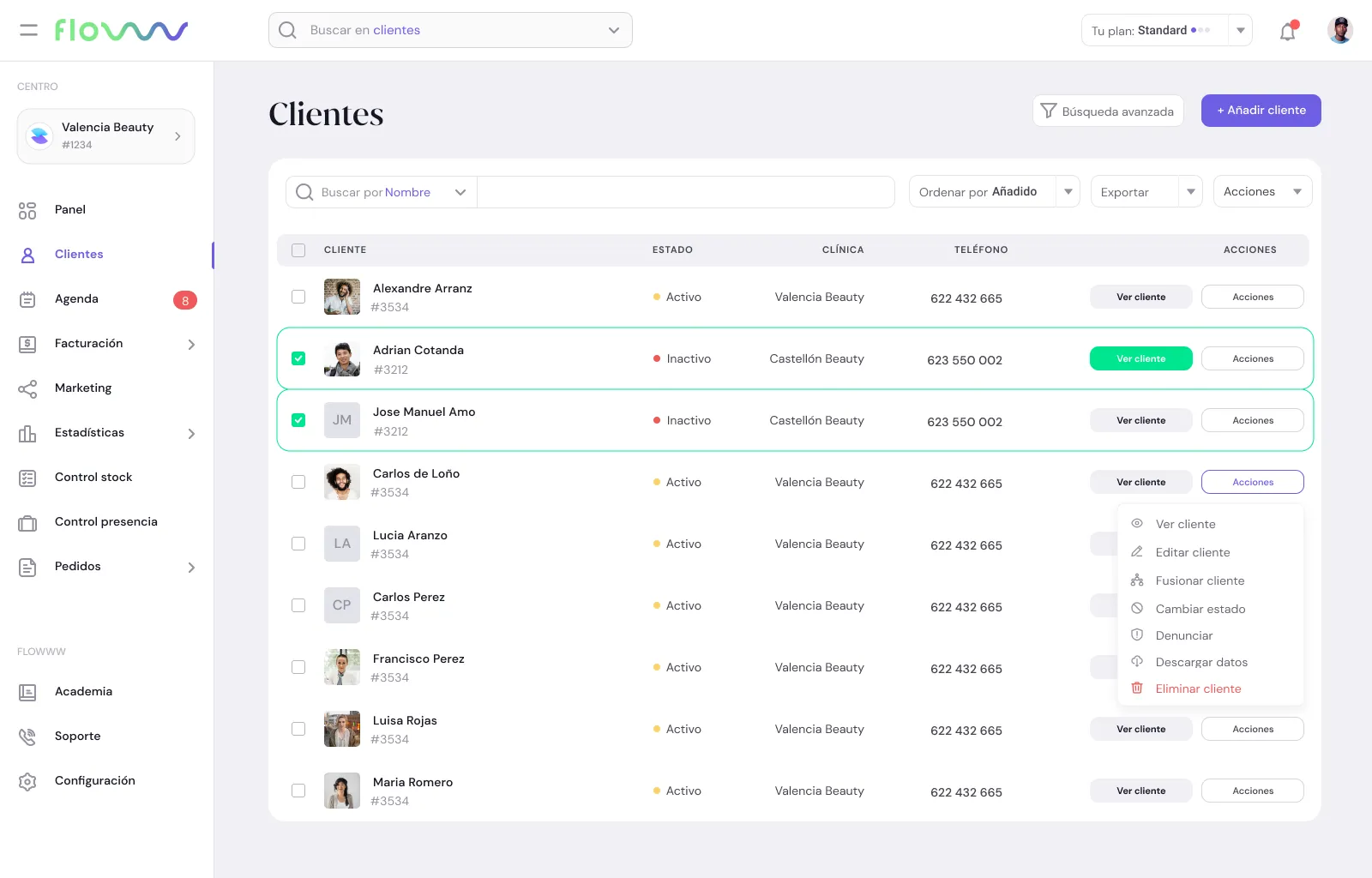This screenshot has height=878, width=1372.
Task: Select all clients with header checkbox
Action: pyautogui.click(x=298, y=250)
